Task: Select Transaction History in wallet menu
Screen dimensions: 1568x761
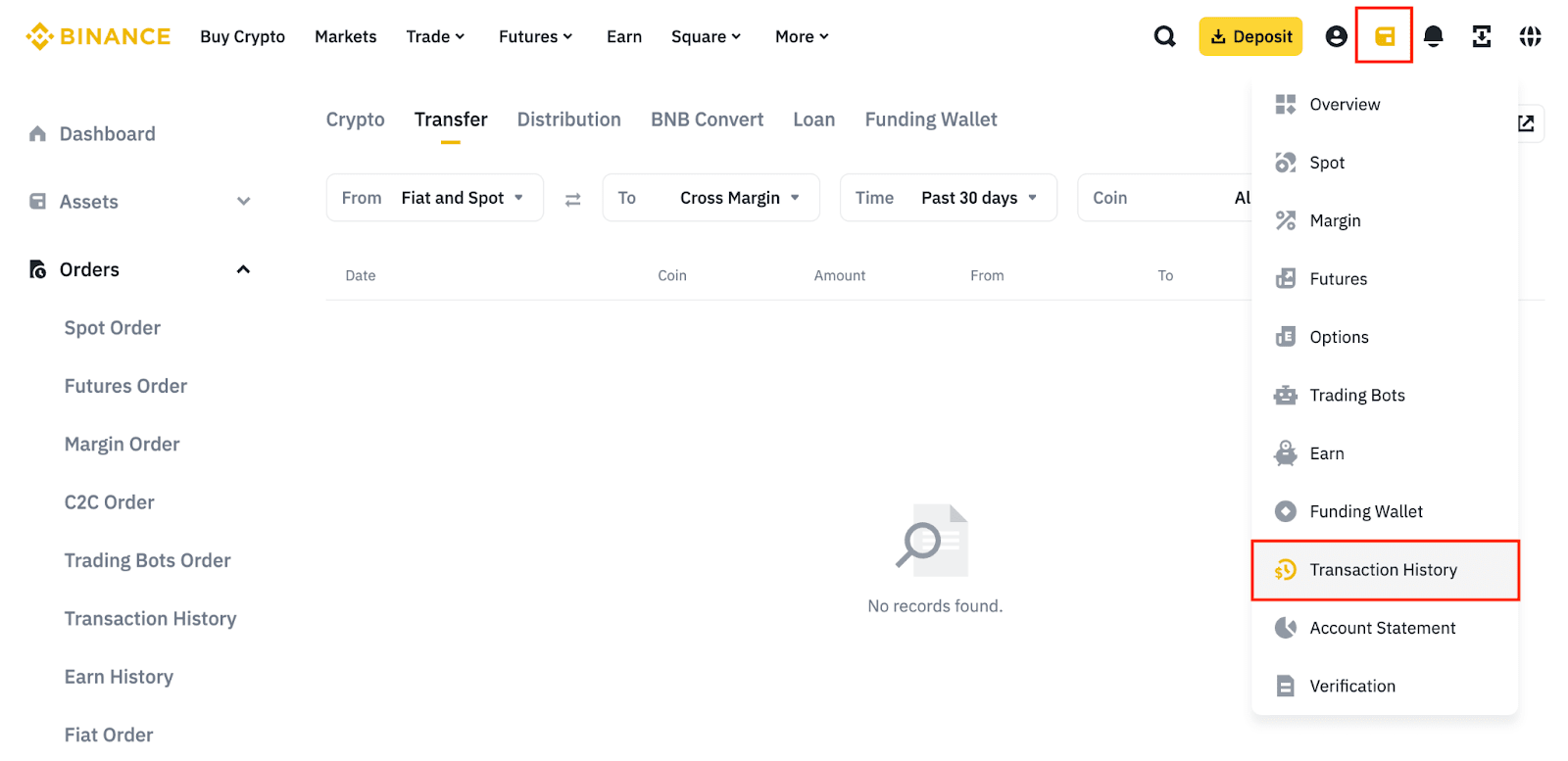Action: [1385, 570]
